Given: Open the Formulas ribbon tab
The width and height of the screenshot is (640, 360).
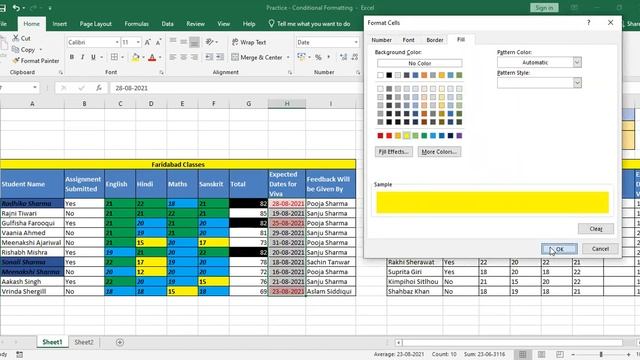Looking at the screenshot, I should (136, 24).
